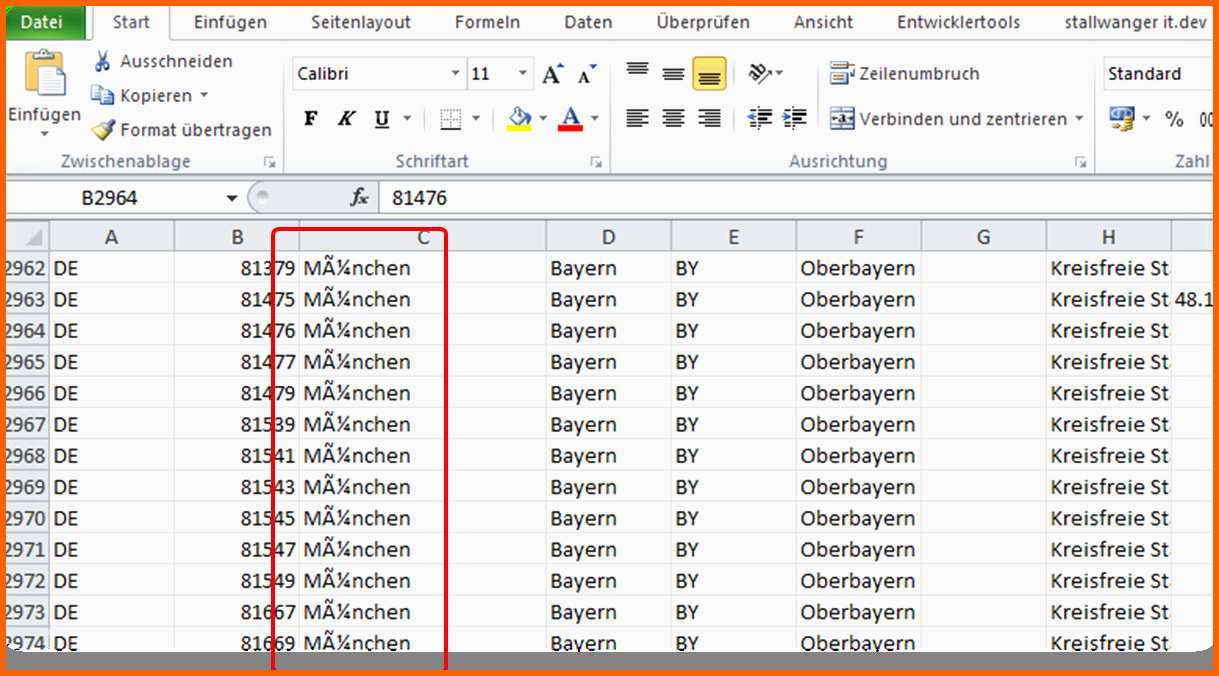
Task: Switch to Überprüfen tab
Action: click(x=703, y=22)
